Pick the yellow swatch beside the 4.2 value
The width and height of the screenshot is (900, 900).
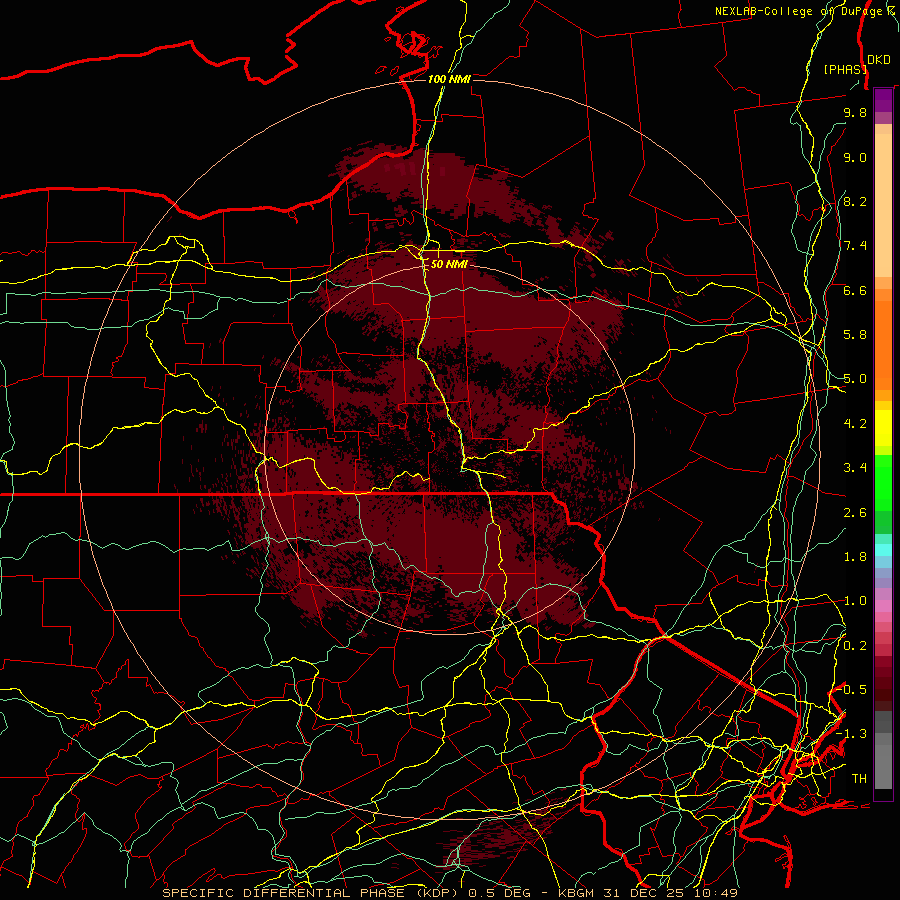[x=883, y=428]
